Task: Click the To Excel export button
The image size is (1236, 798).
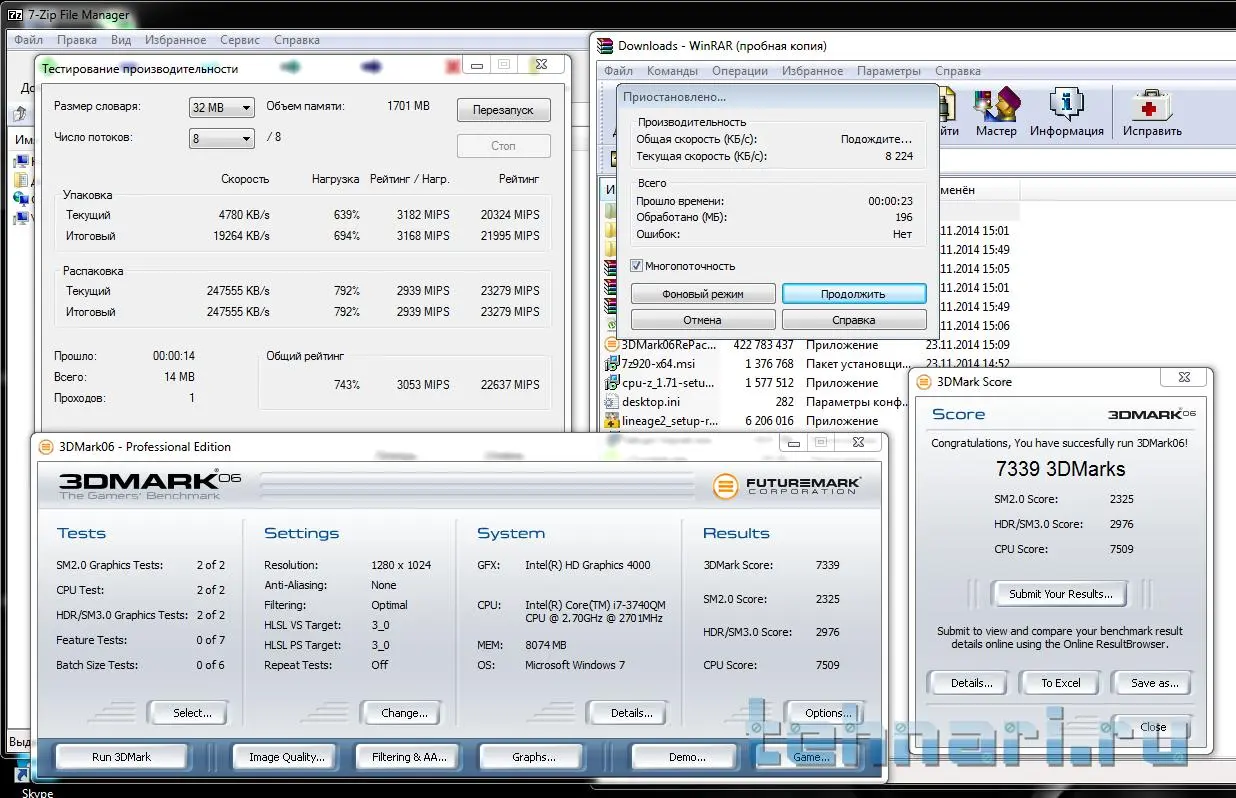Action: click(x=1060, y=683)
